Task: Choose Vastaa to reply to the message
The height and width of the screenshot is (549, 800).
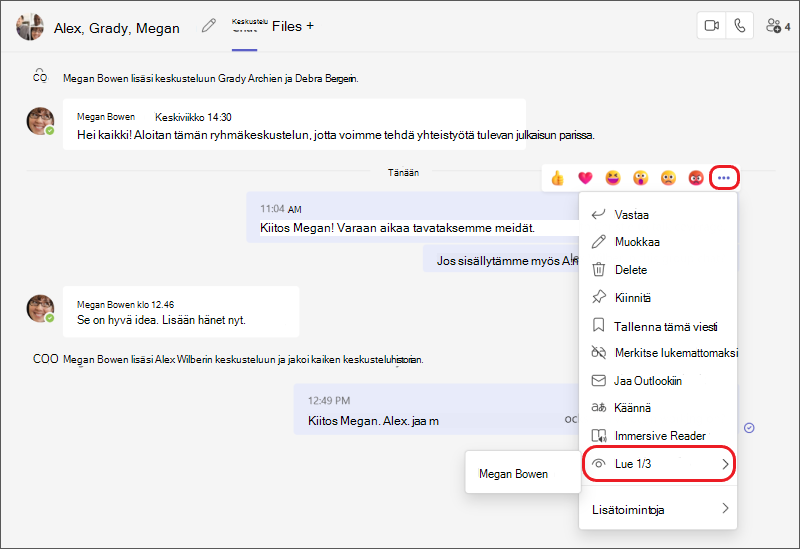Action: [x=659, y=215]
